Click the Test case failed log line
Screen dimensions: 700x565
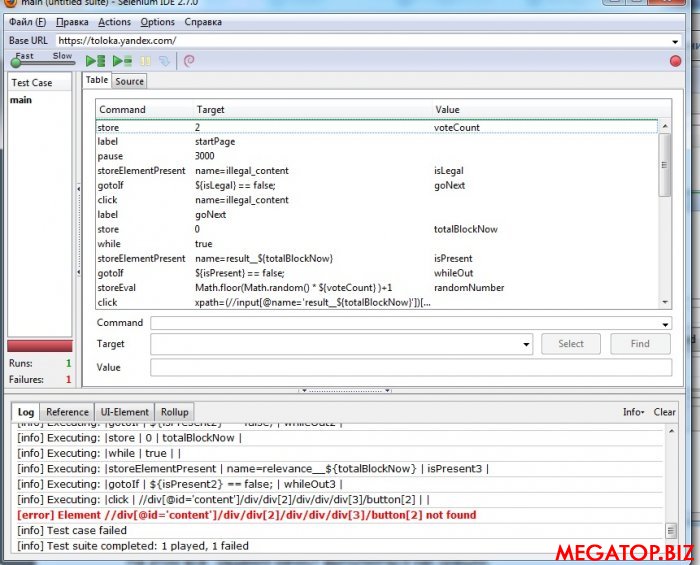[x=72, y=530]
